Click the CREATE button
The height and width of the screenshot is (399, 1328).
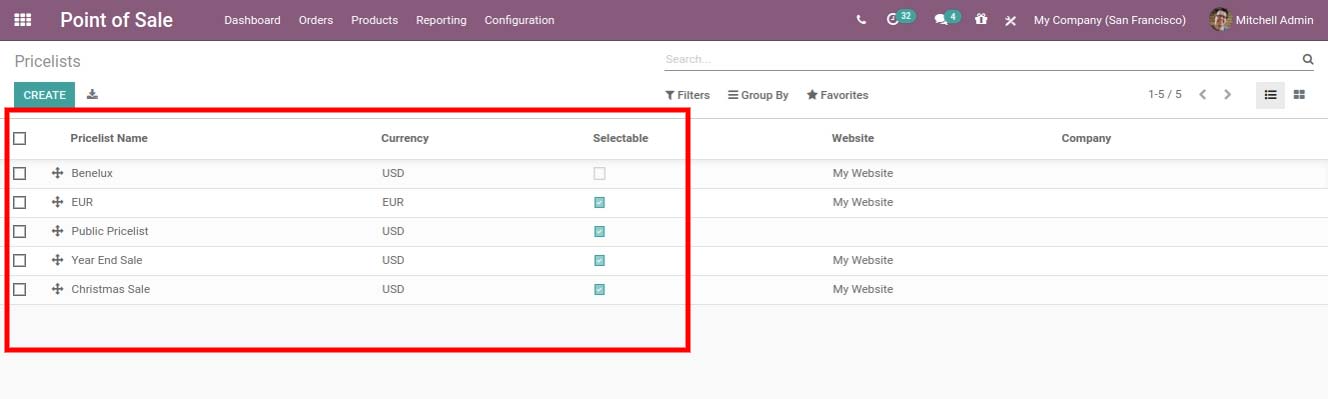(44, 95)
